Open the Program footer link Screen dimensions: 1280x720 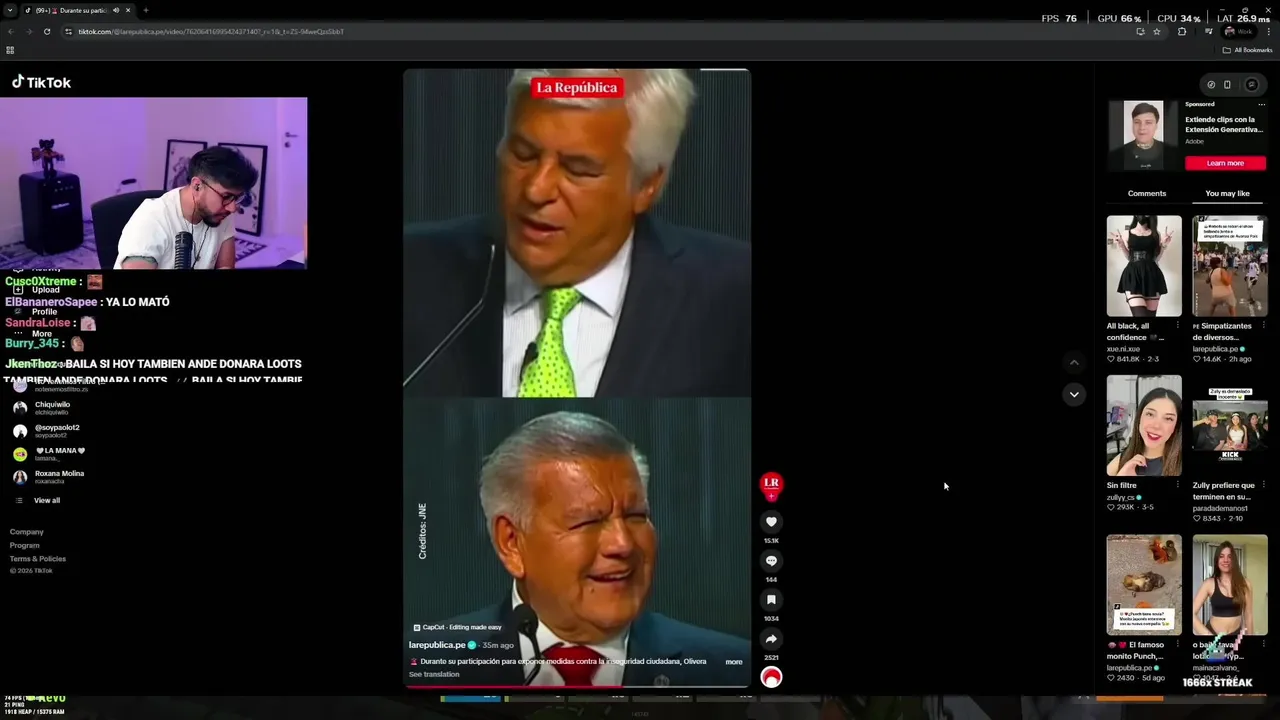click(25, 545)
